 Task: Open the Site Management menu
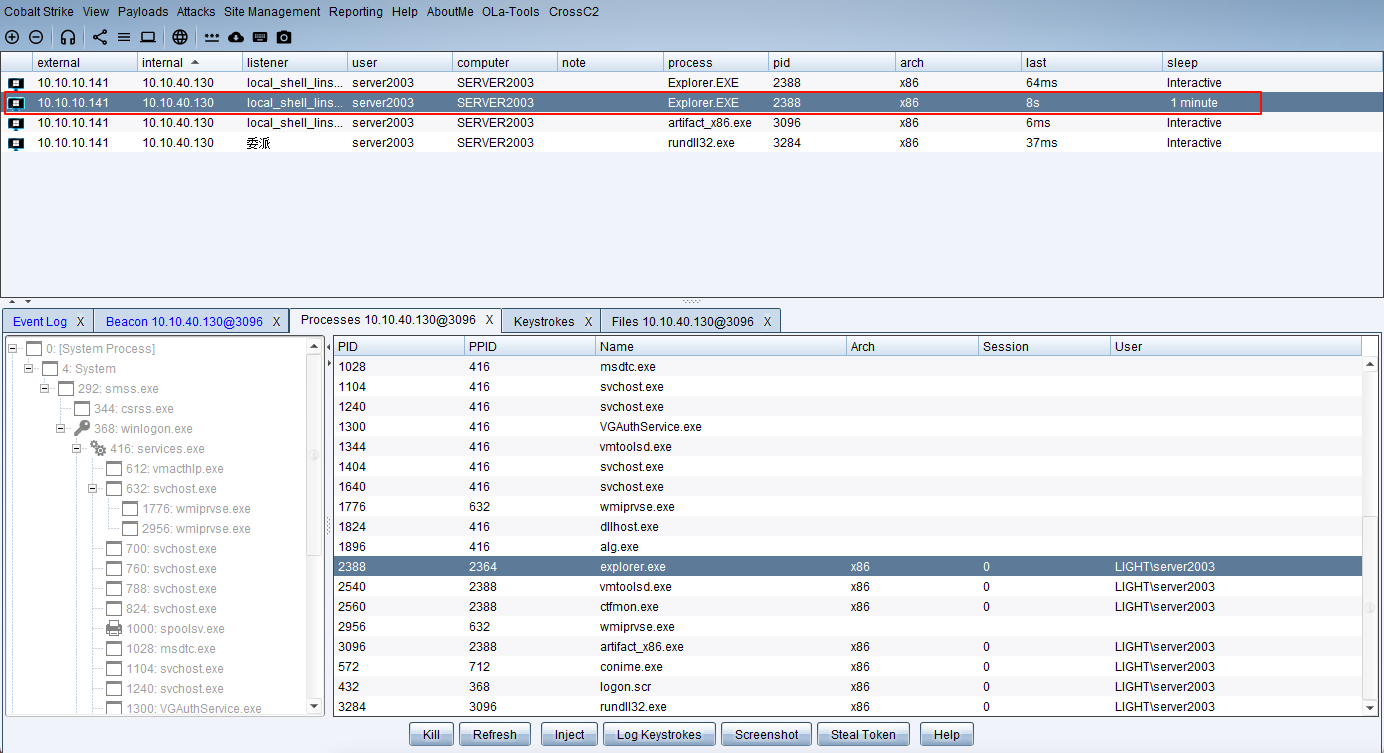point(272,12)
